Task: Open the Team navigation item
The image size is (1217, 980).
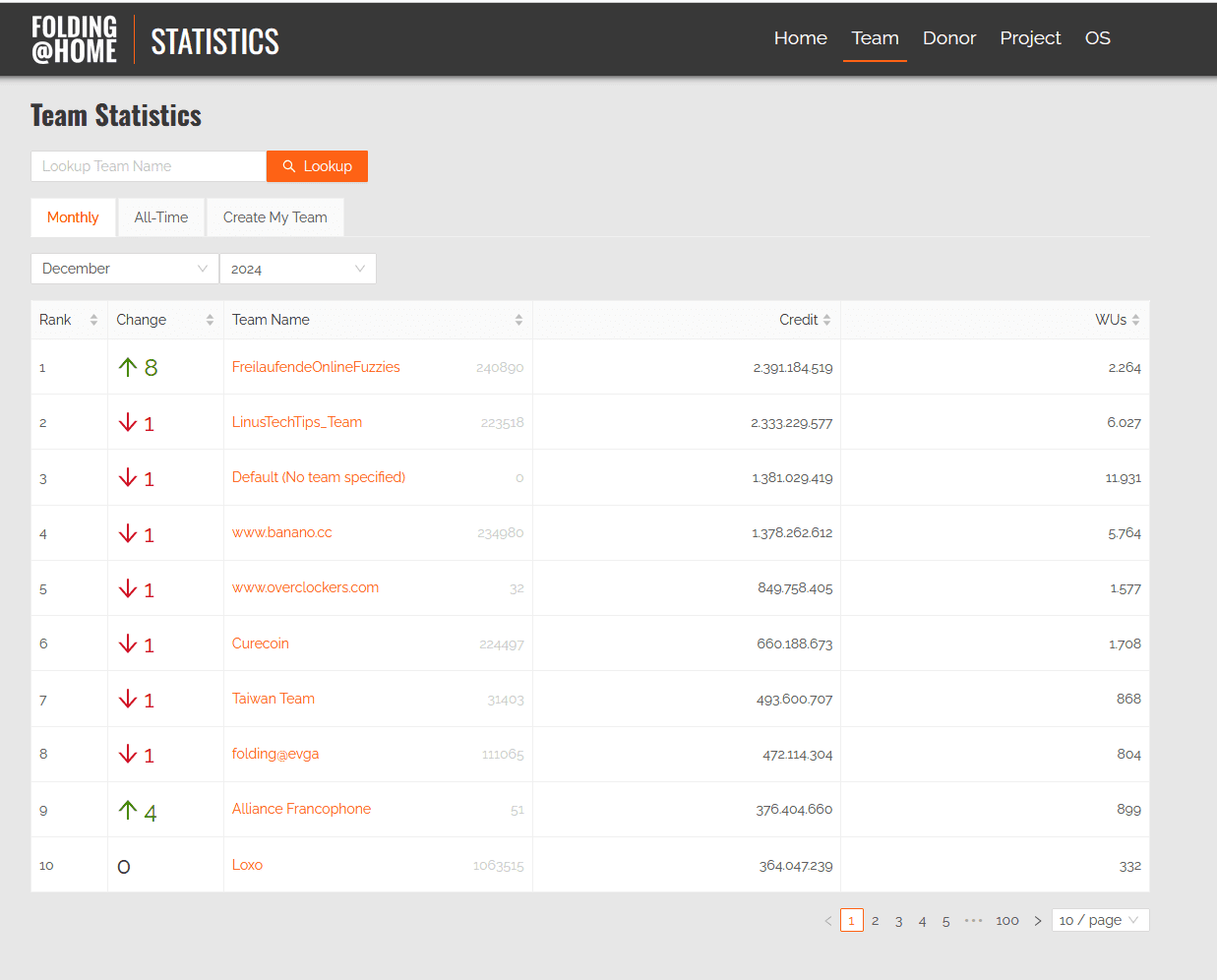Action: tap(875, 38)
